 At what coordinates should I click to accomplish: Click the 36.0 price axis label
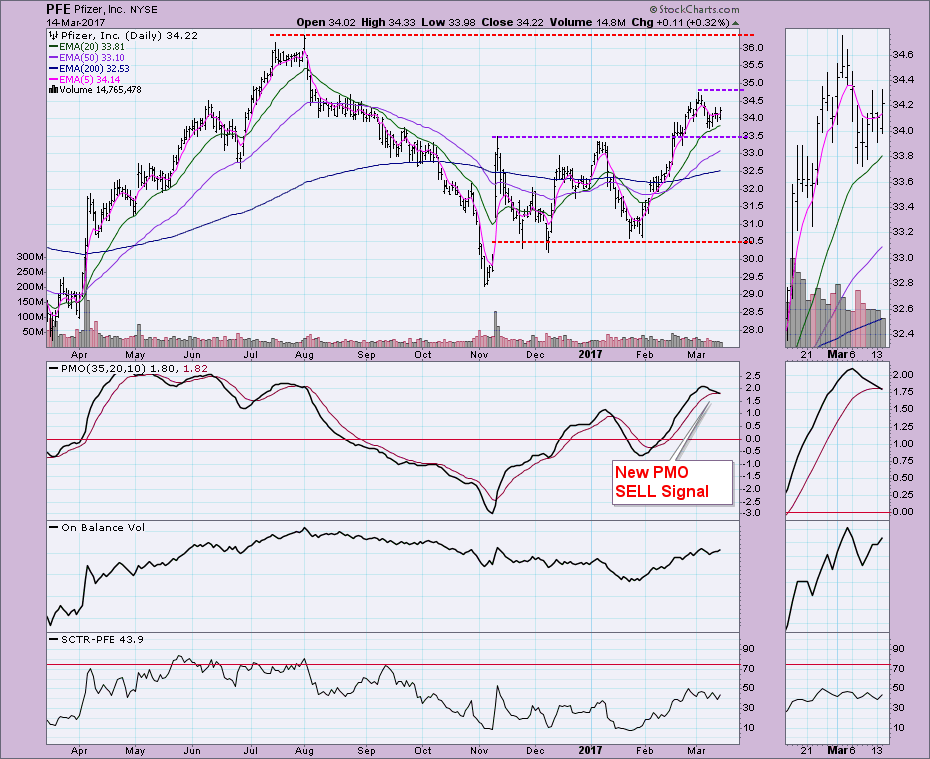point(753,47)
